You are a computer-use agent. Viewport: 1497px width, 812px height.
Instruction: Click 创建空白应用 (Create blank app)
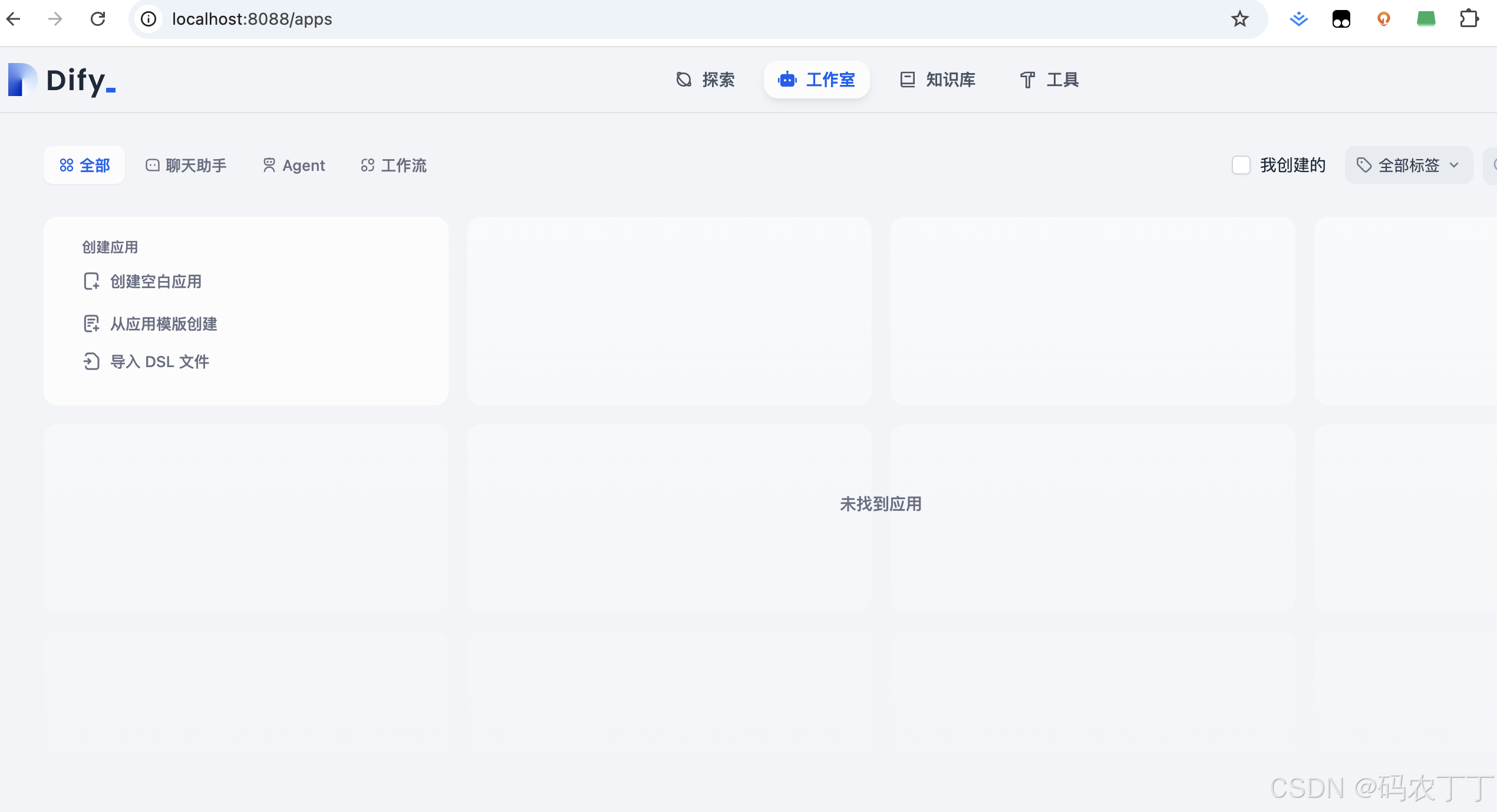pyautogui.click(x=156, y=282)
